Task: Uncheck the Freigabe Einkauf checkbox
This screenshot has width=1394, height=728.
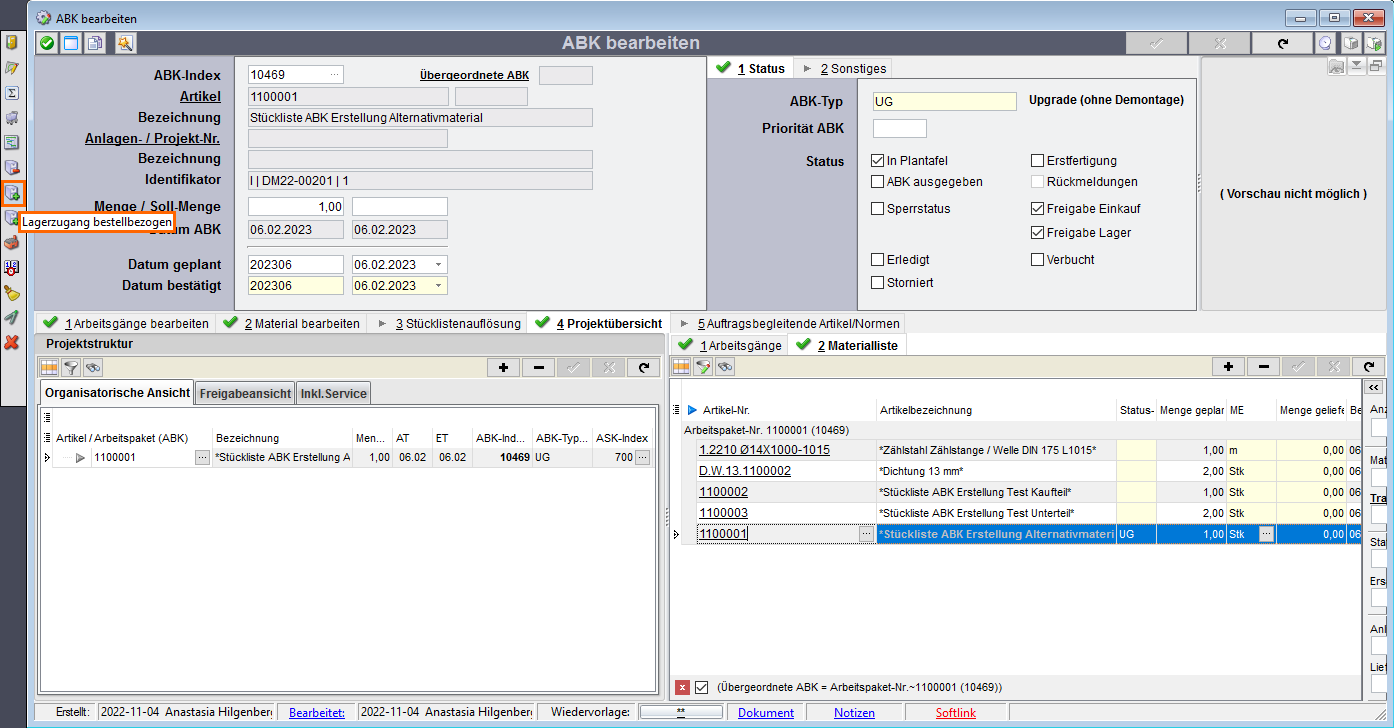Action: coord(1038,209)
